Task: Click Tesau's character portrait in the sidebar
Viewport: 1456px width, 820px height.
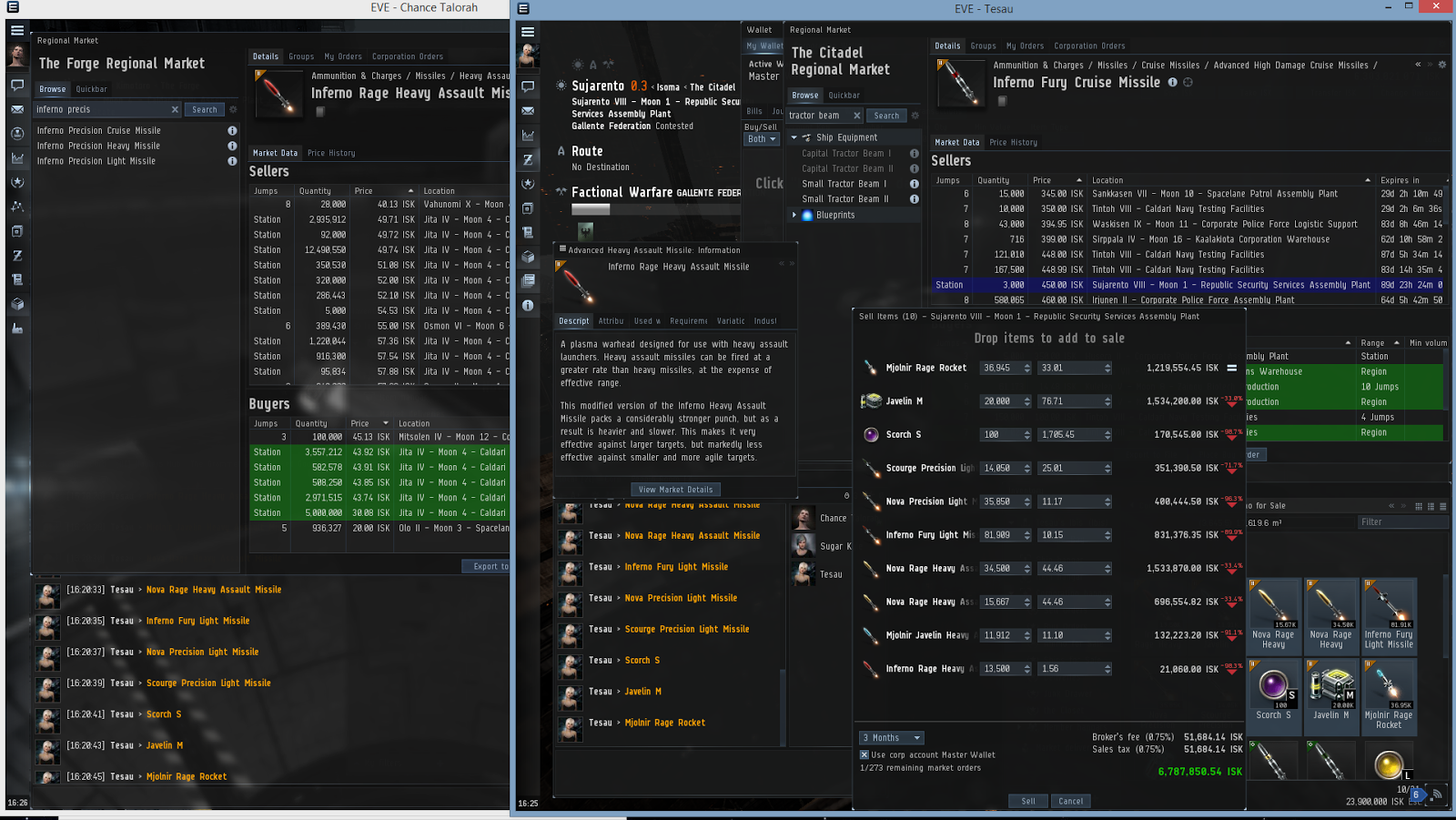Action: [528, 56]
